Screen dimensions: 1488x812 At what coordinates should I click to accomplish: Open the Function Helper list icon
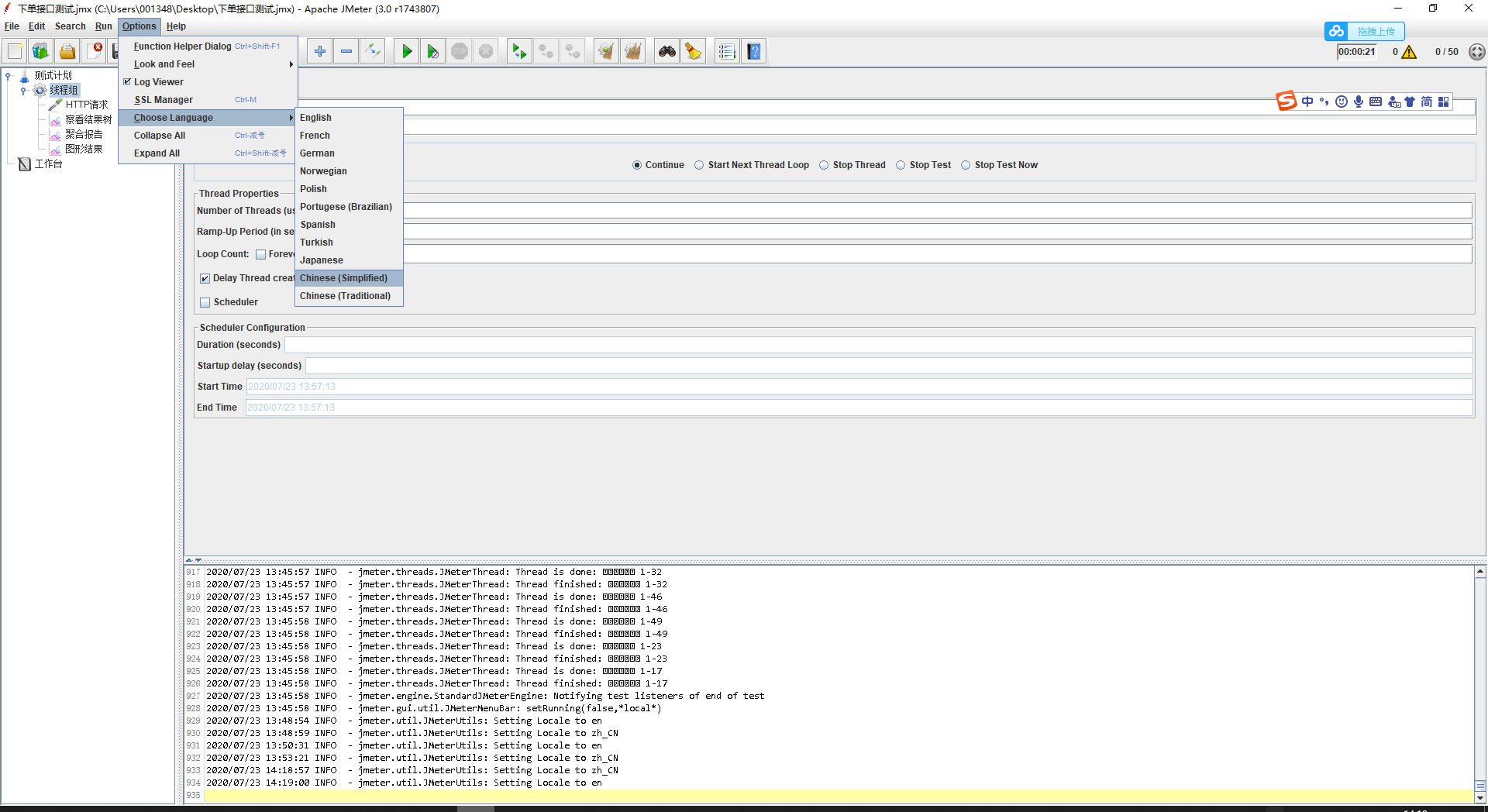[x=727, y=51]
